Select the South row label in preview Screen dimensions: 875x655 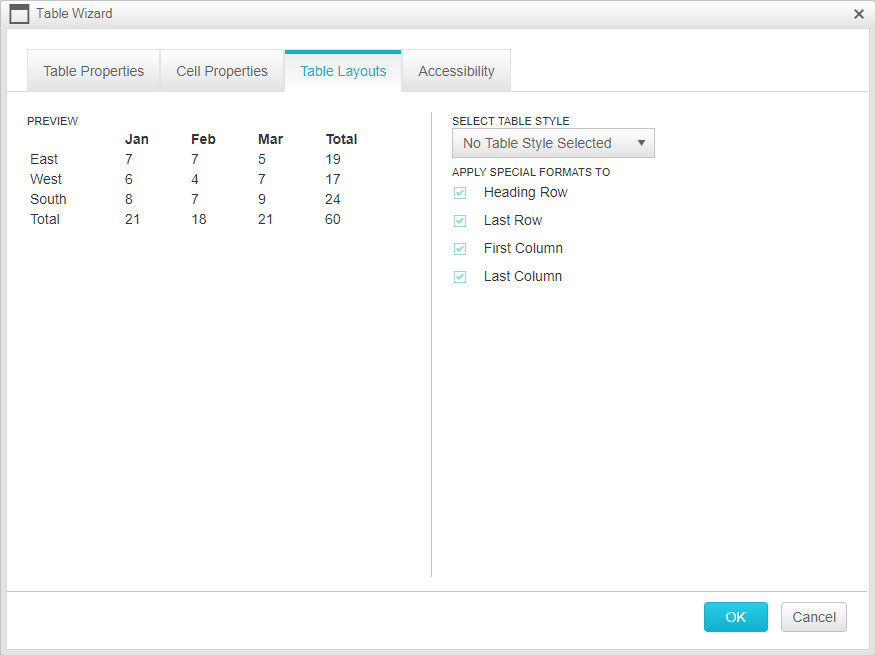pos(48,199)
